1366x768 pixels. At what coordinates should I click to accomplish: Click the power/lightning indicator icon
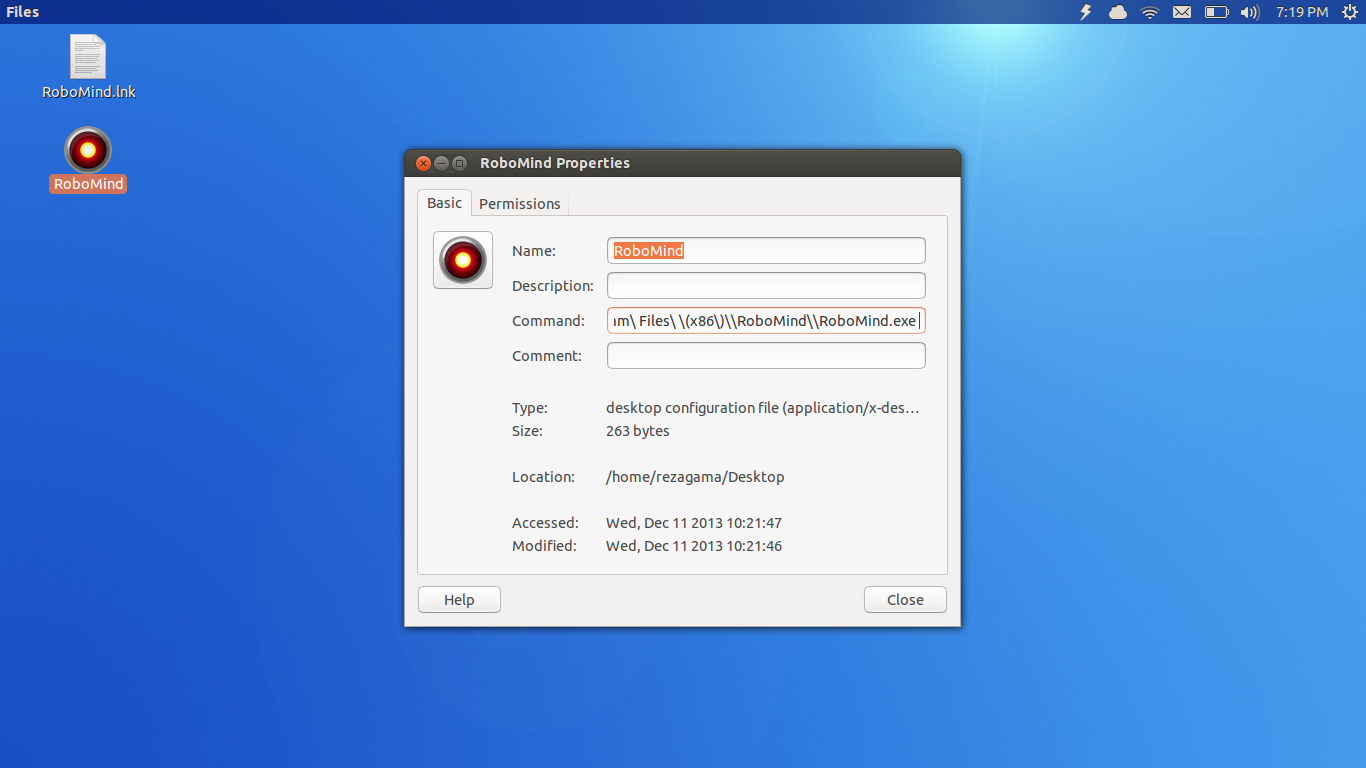click(1085, 12)
